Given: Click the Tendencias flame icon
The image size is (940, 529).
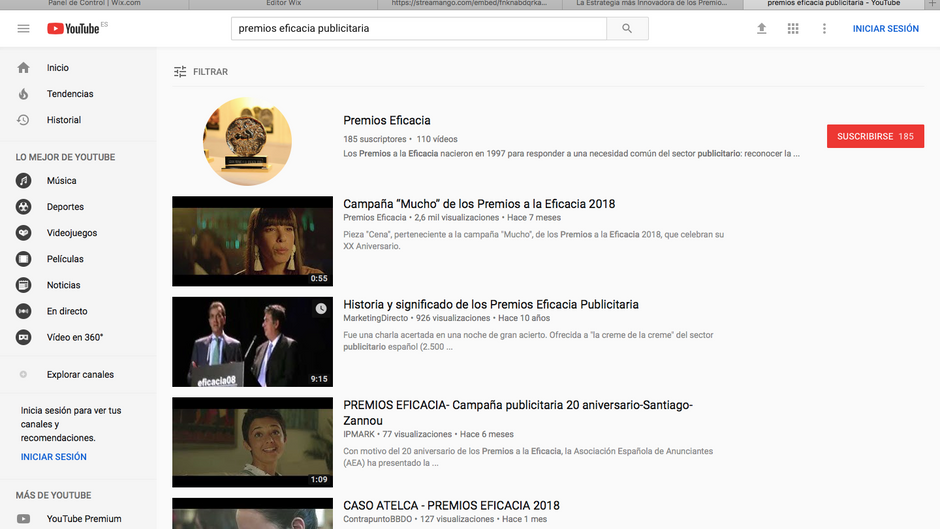Looking at the screenshot, I should pyautogui.click(x=23, y=94).
